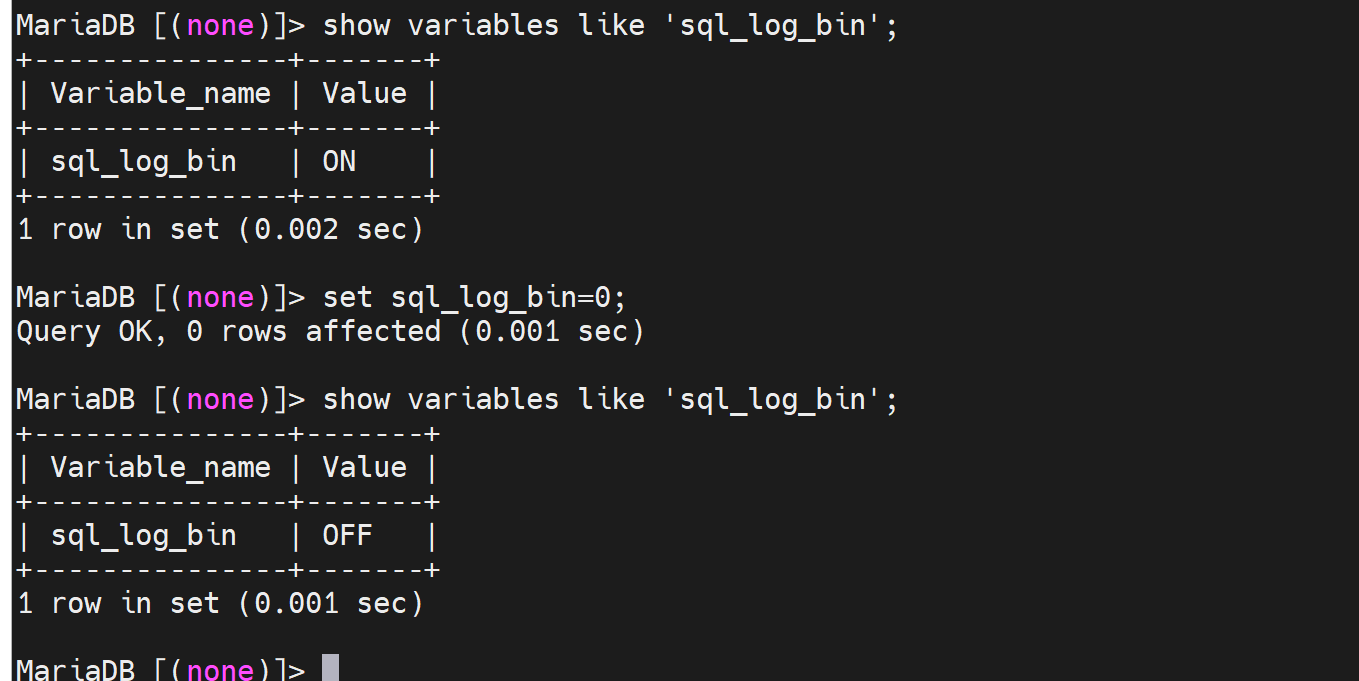The width and height of the screenshot is (1359, 681).
Task: Click the sql_log_bin cell beside the OFF value
Action: (143, 536)
